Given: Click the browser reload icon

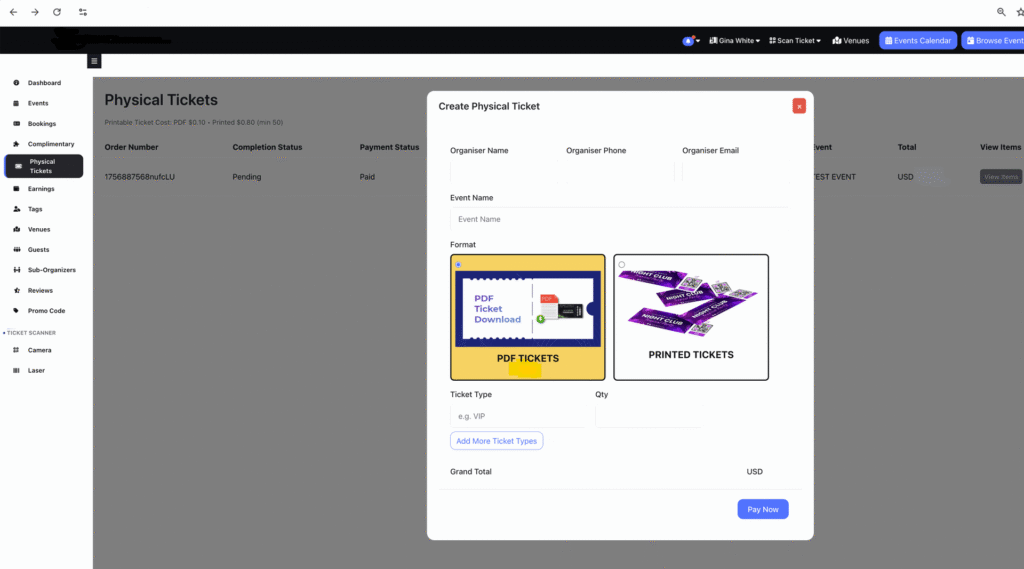Looking at the screenshot, I should 57,12.
